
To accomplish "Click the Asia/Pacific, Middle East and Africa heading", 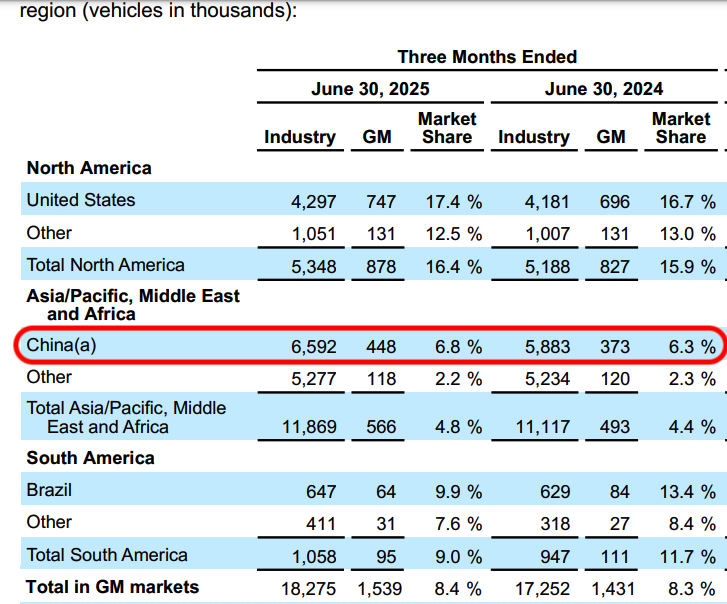I will click(x=133, y=305).
